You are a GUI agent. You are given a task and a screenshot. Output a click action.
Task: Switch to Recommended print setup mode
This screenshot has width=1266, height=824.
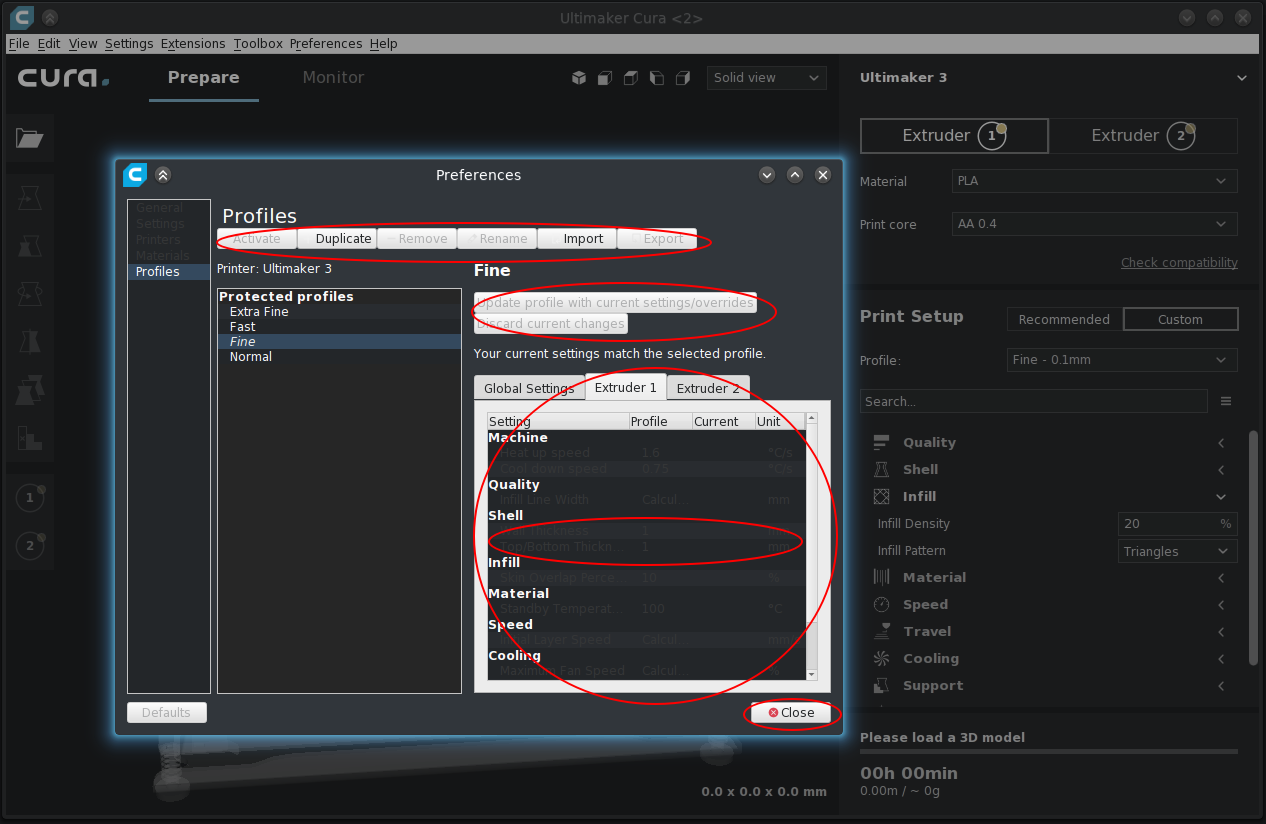tap(1064, 319)
